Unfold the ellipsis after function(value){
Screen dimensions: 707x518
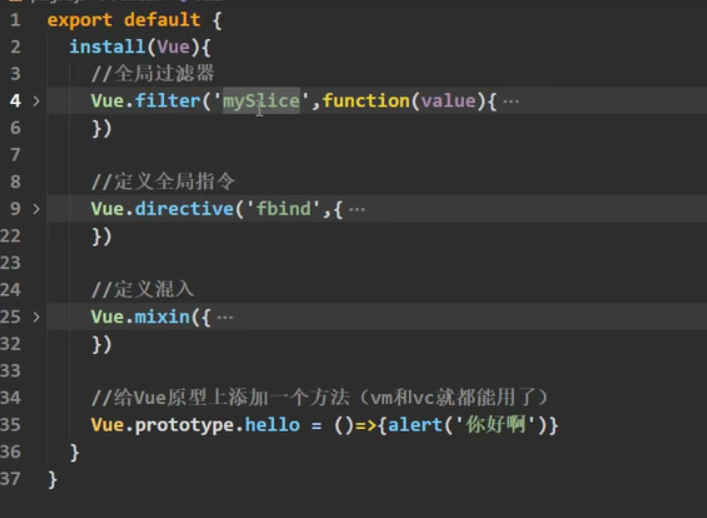click(x=511, y=101)
